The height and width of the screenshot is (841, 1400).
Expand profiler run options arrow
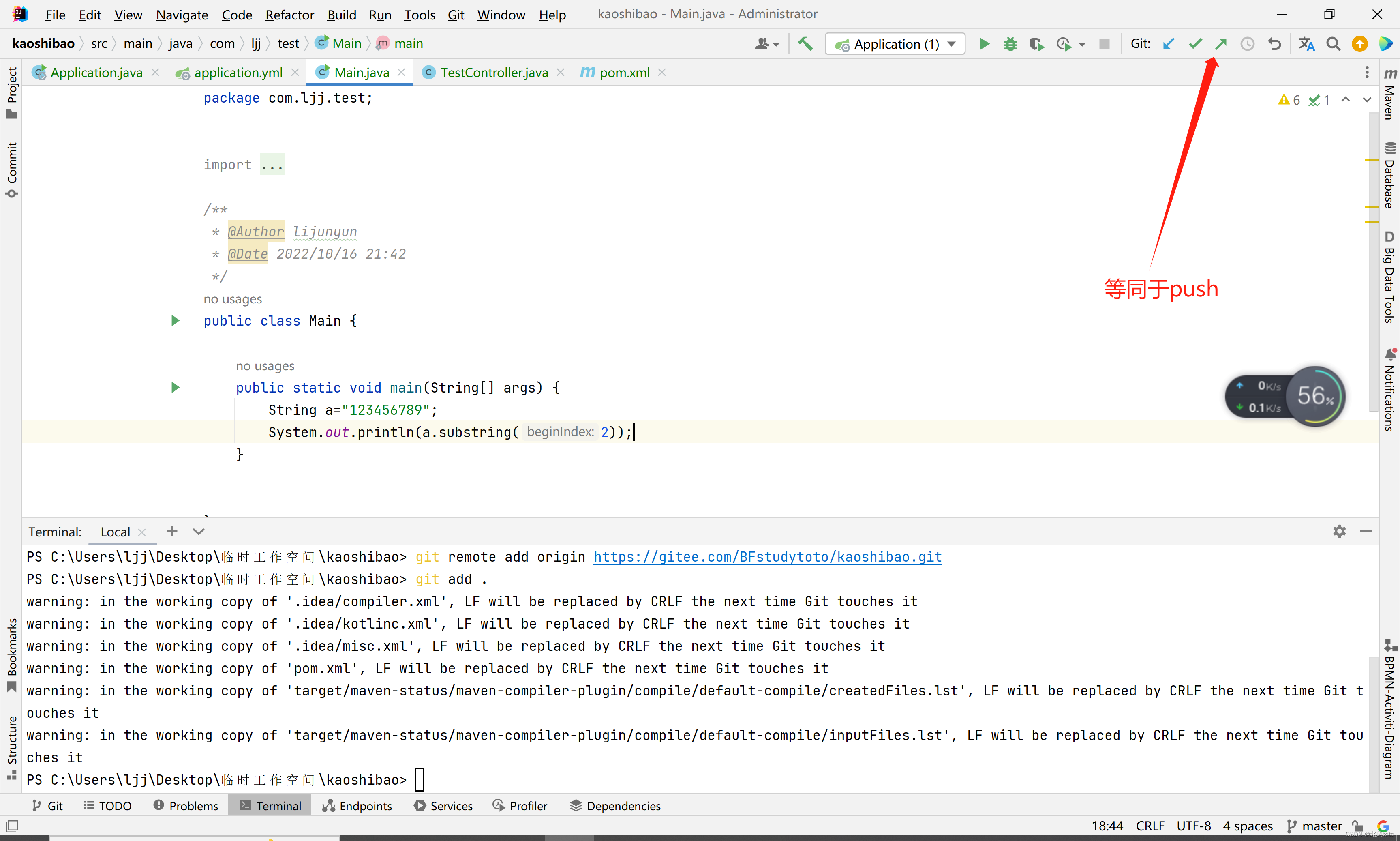pyautogui.click(x=1082, y=44)
